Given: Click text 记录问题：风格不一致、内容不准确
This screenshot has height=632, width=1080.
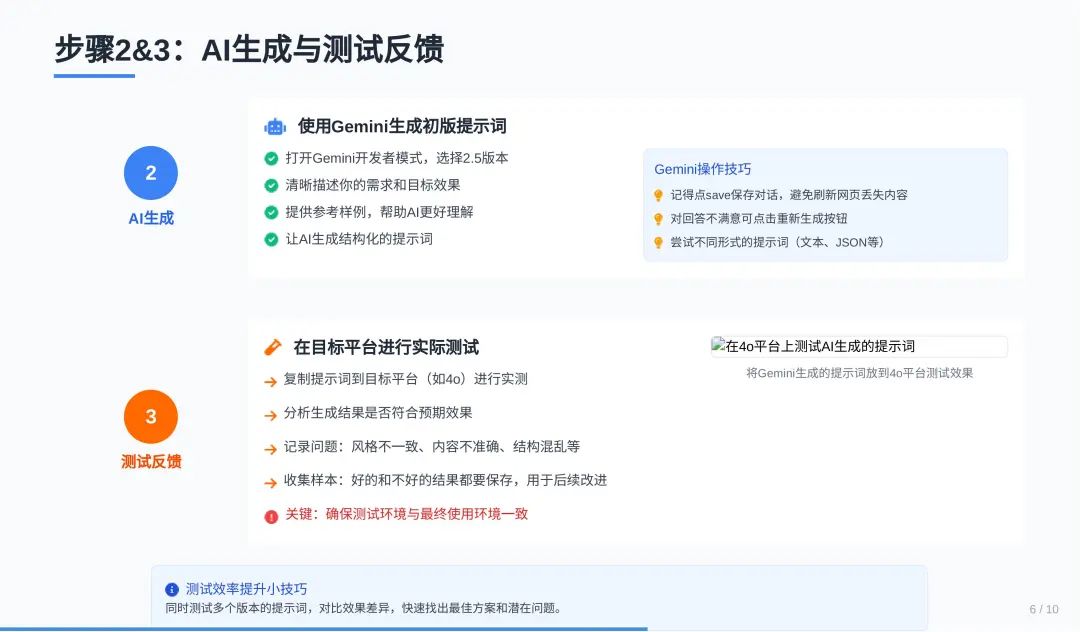Looking at the screenshot, I should [391, 446].
